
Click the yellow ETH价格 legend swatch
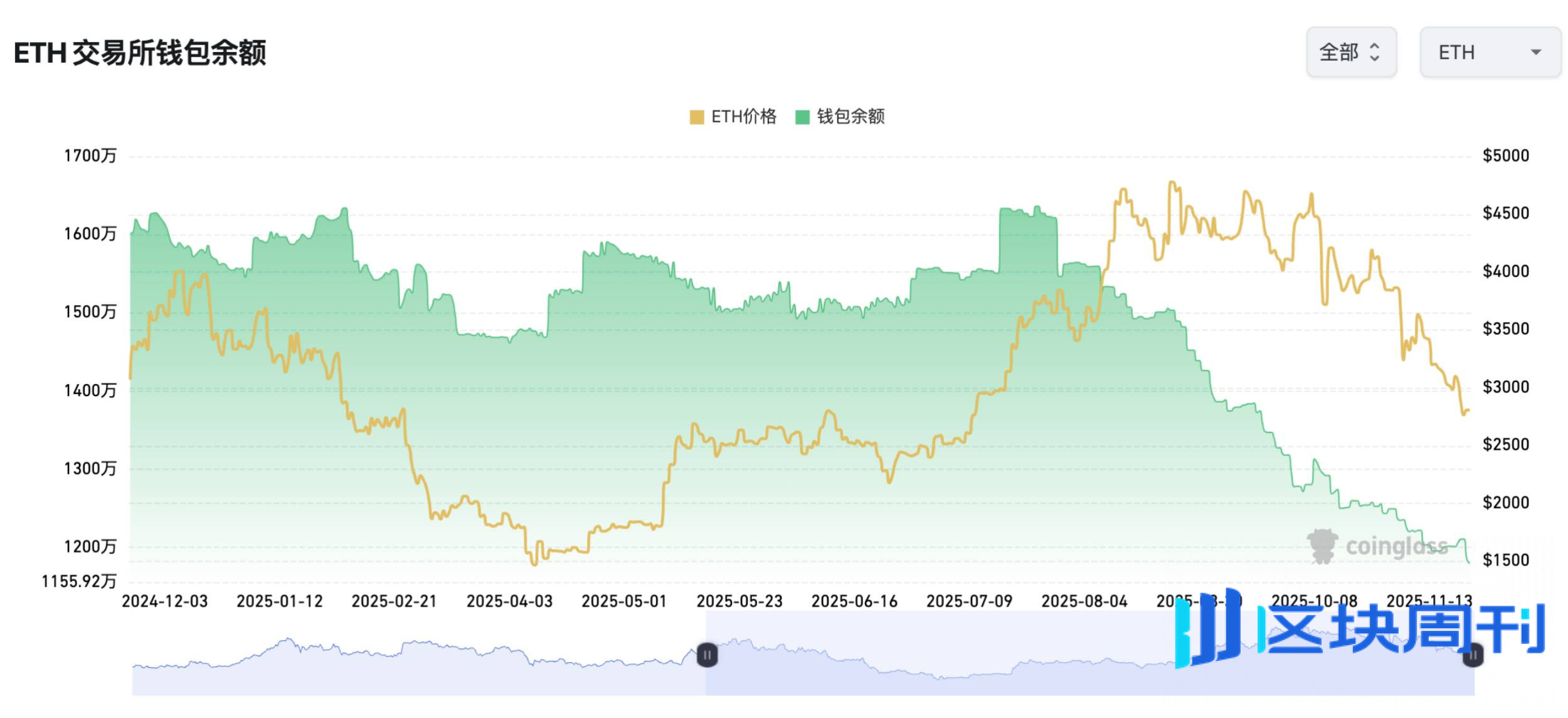696,117
